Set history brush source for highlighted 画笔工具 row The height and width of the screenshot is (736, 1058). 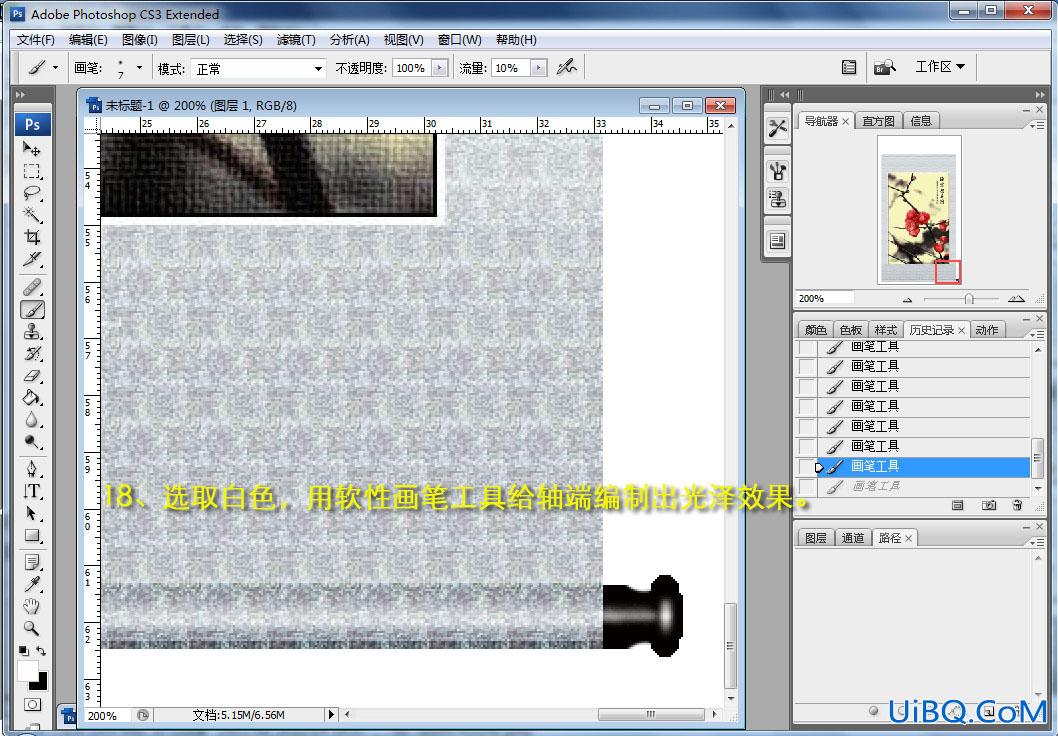pyautogui.click(x=806, y=466)
